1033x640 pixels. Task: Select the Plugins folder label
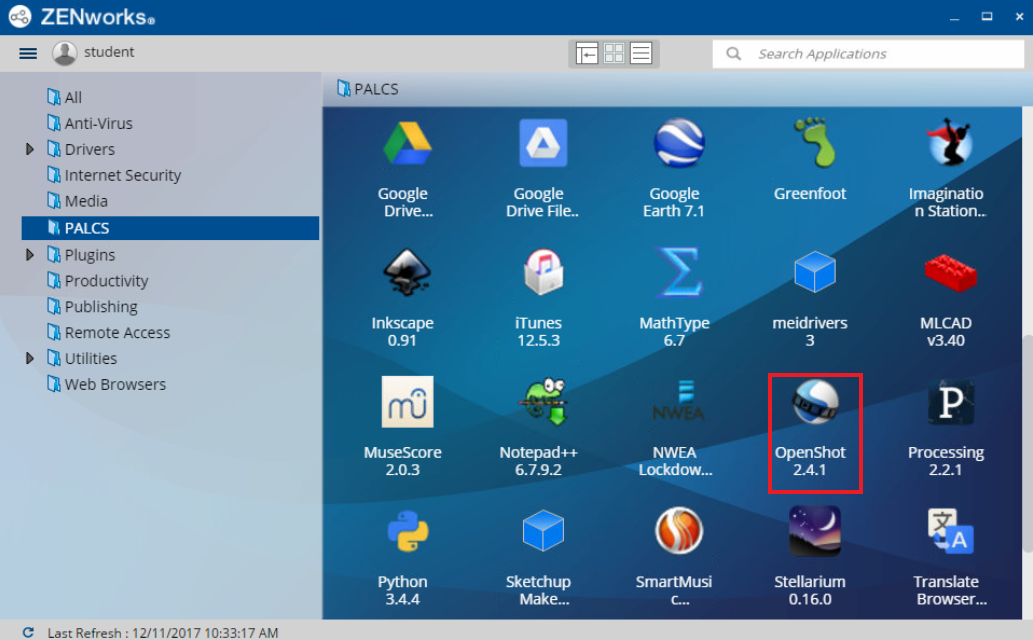(x=90, y=255)
